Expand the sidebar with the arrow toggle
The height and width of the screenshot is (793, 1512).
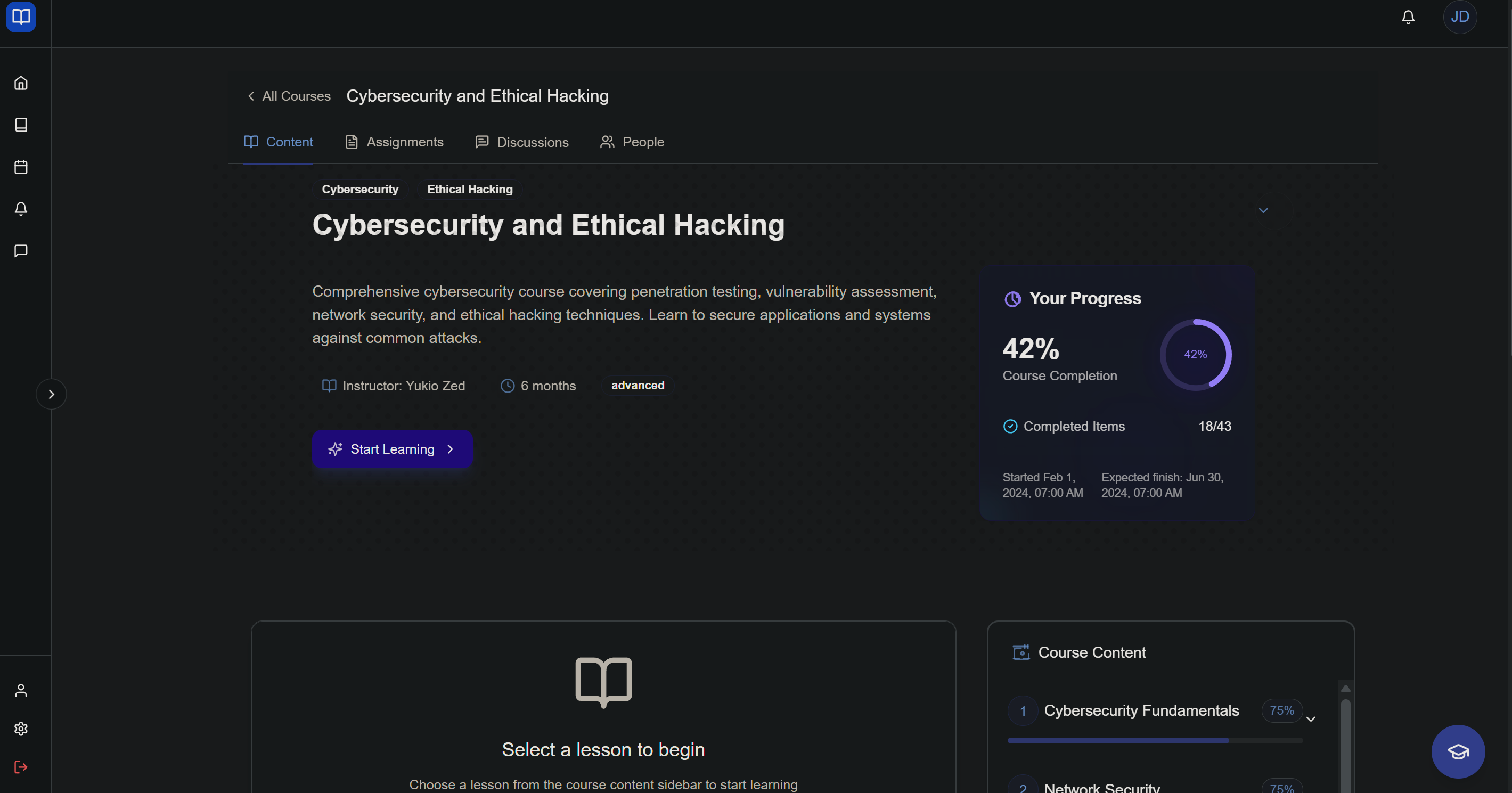pyautogui.click(x=51, y=394)
